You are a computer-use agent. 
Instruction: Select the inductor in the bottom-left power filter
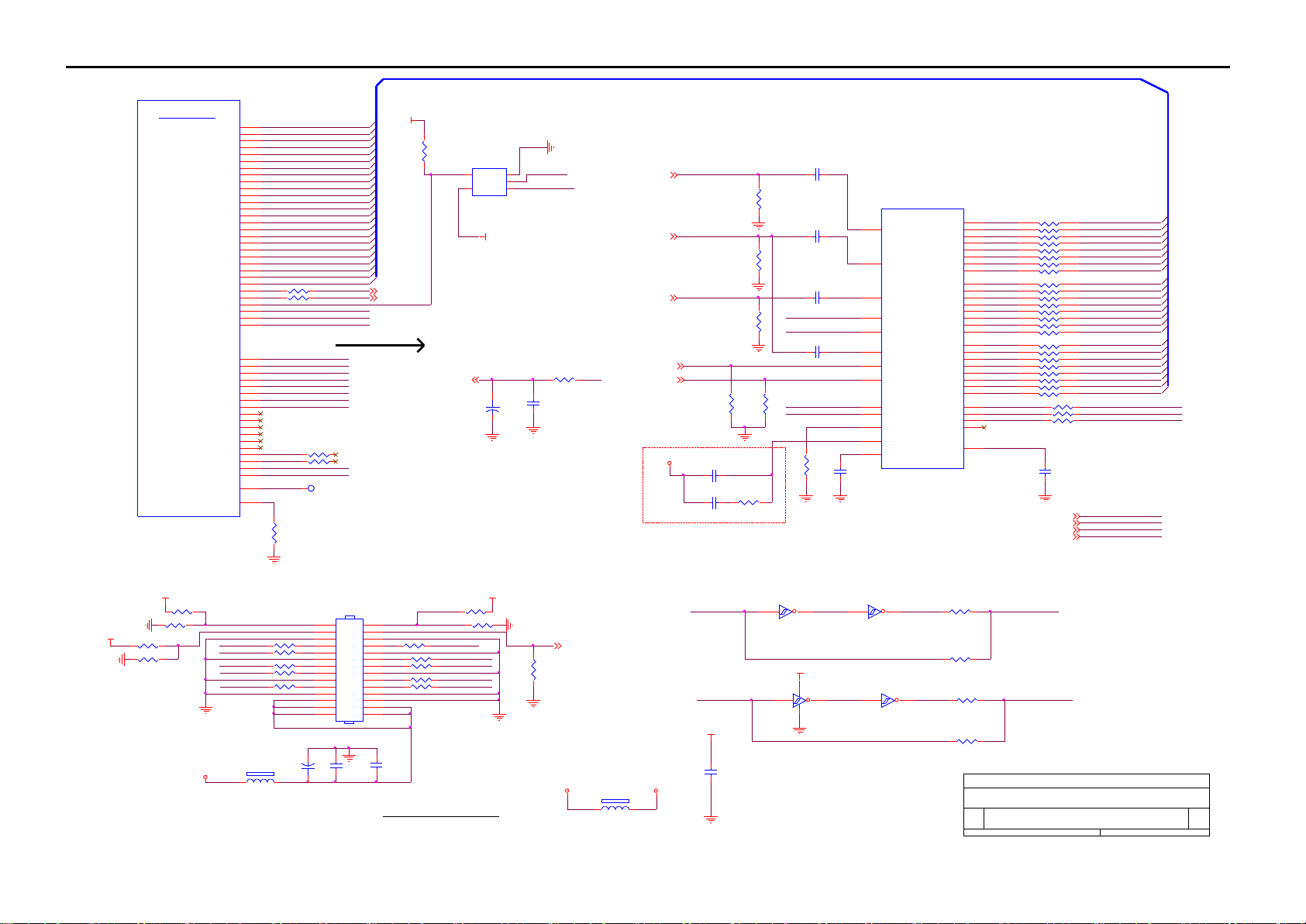tap(260, 777)
